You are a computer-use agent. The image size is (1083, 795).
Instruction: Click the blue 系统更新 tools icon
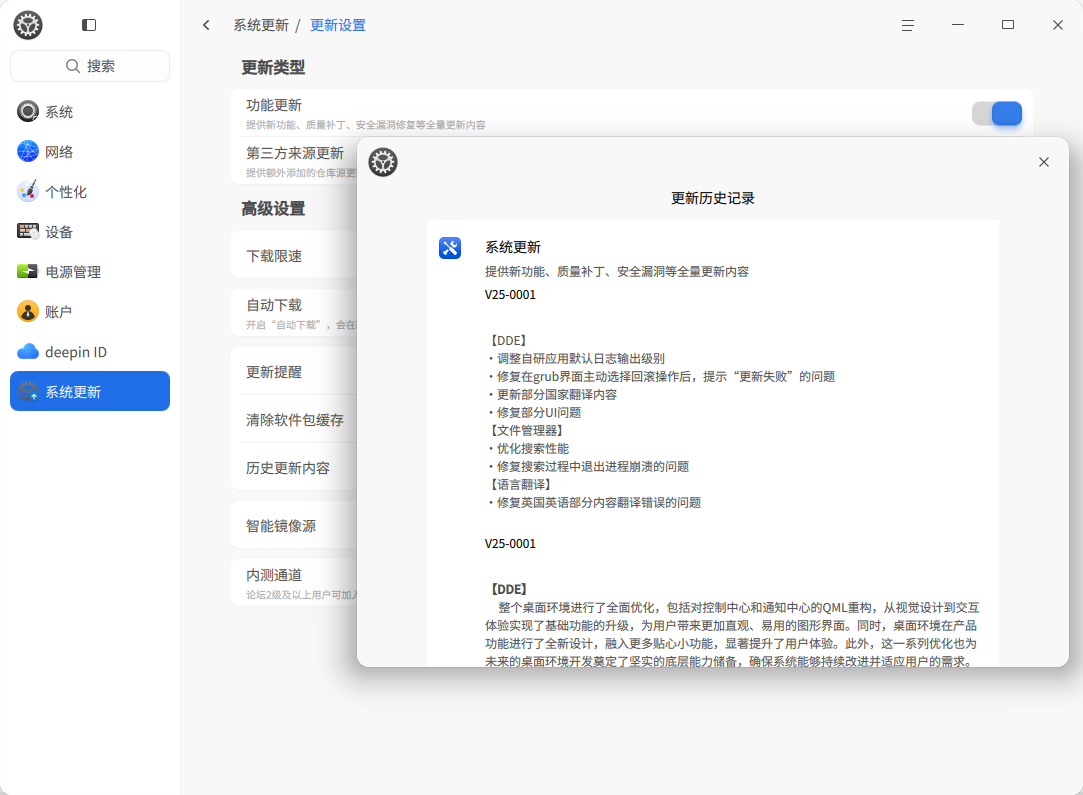coord(450,248)
